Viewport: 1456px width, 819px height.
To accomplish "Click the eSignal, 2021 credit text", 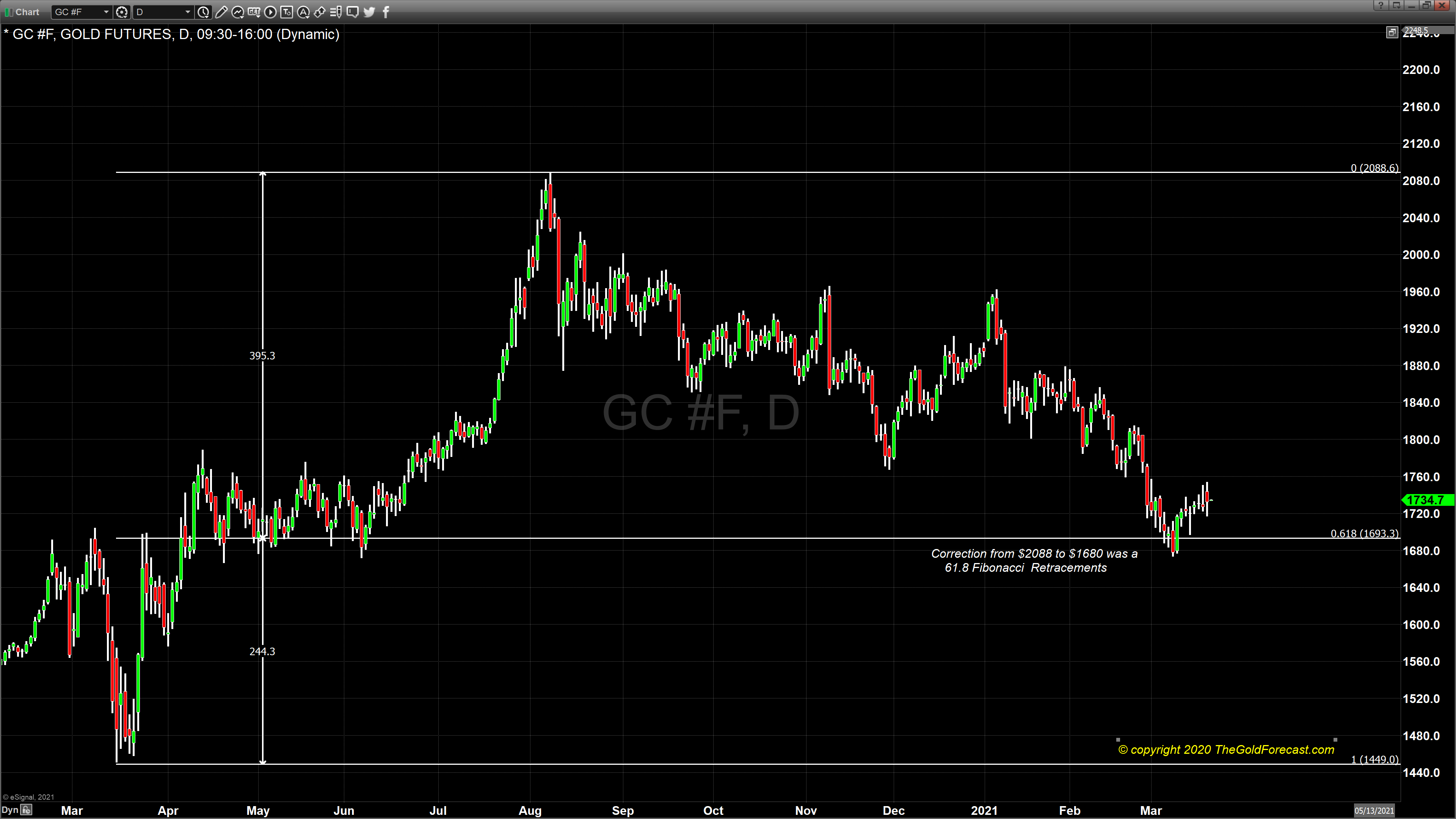I will 28,797.
